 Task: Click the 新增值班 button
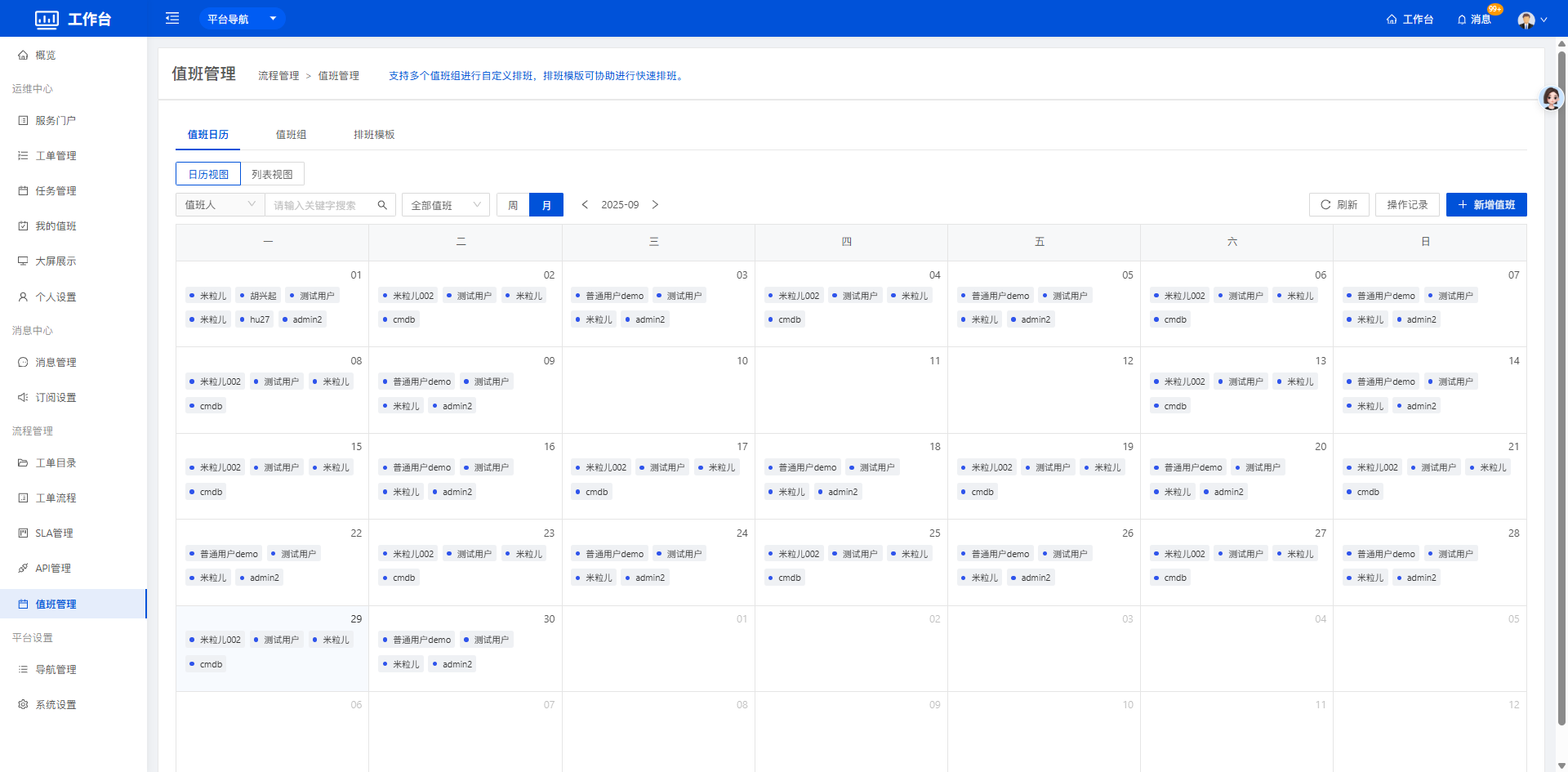1486,205
